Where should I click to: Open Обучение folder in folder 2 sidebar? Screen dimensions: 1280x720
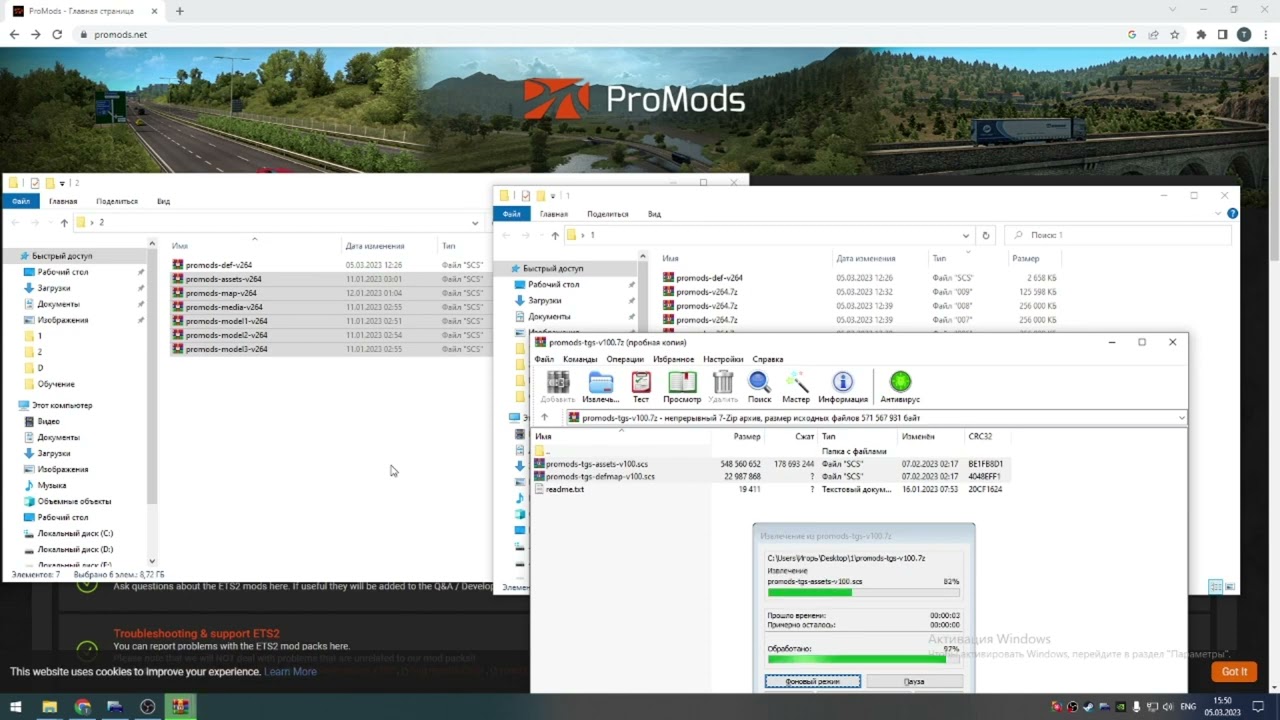pos(56,384)
